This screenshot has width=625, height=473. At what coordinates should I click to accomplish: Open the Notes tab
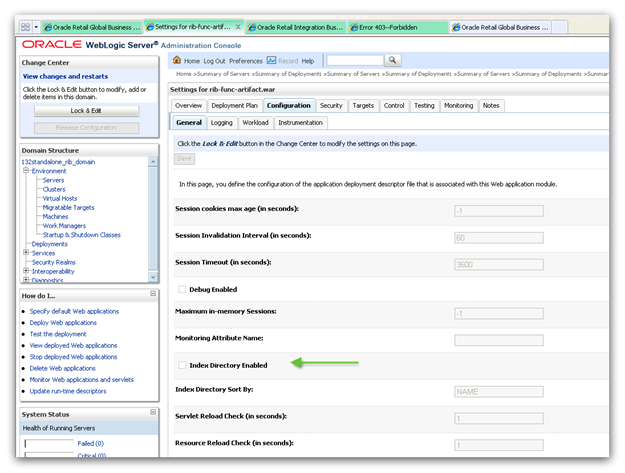pyautogui.click(x=491, y=106)
